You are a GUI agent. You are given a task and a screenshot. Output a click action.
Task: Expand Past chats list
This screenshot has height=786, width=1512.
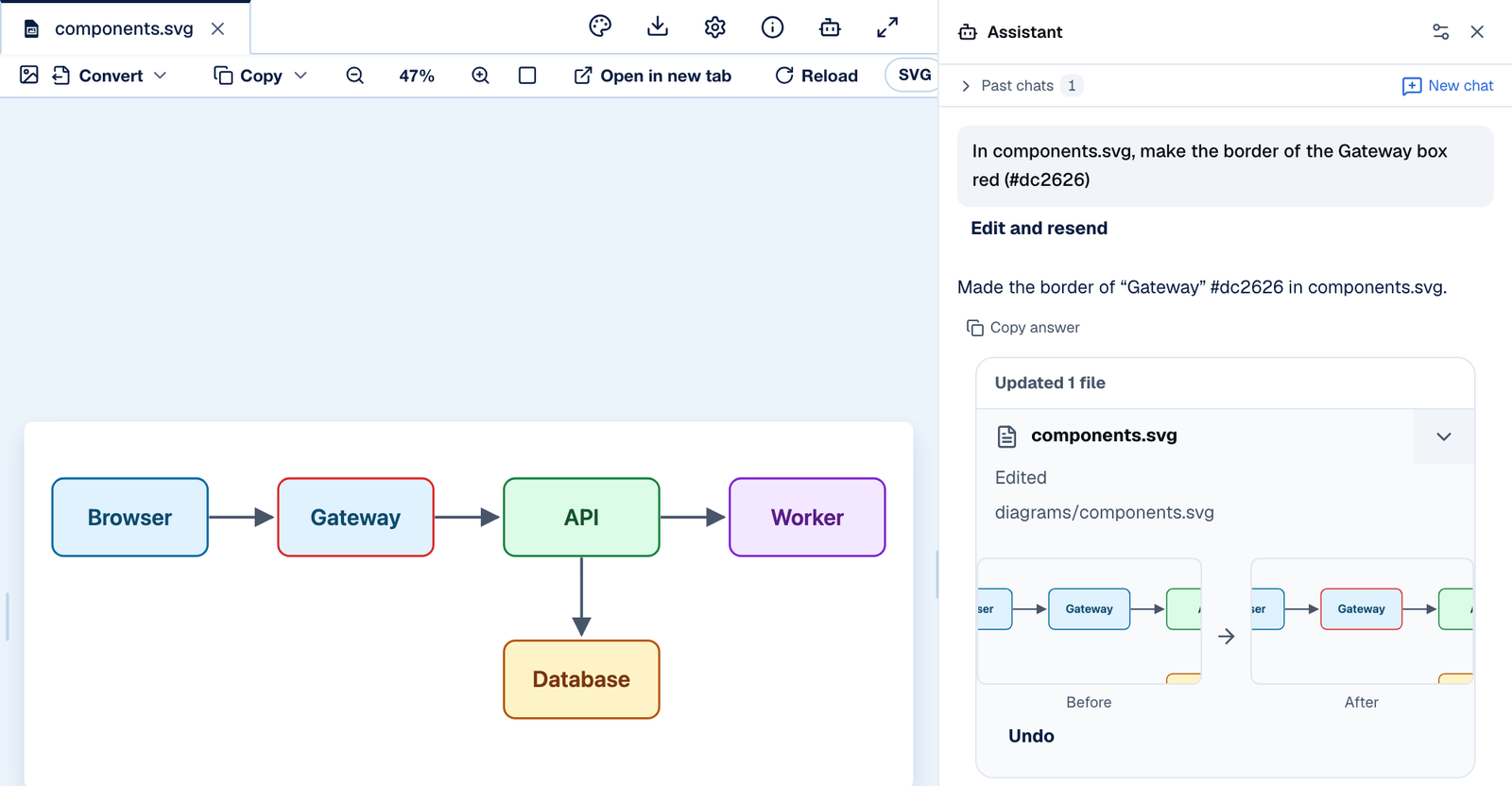[1022, 86]
